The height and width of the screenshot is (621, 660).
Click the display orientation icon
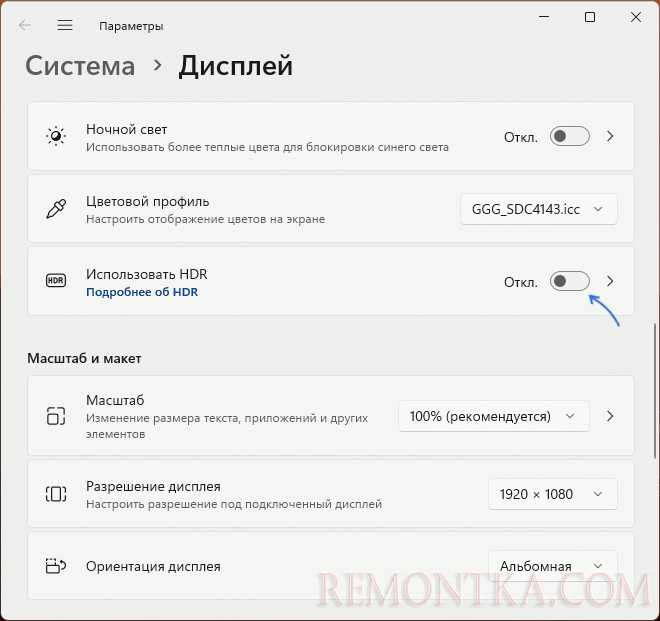pos(56,566)
